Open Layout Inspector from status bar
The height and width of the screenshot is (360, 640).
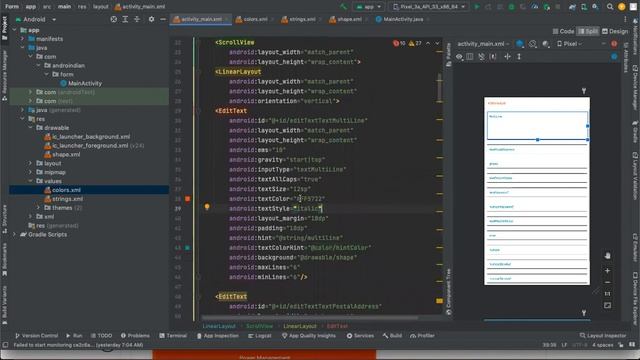coord(603,336)
